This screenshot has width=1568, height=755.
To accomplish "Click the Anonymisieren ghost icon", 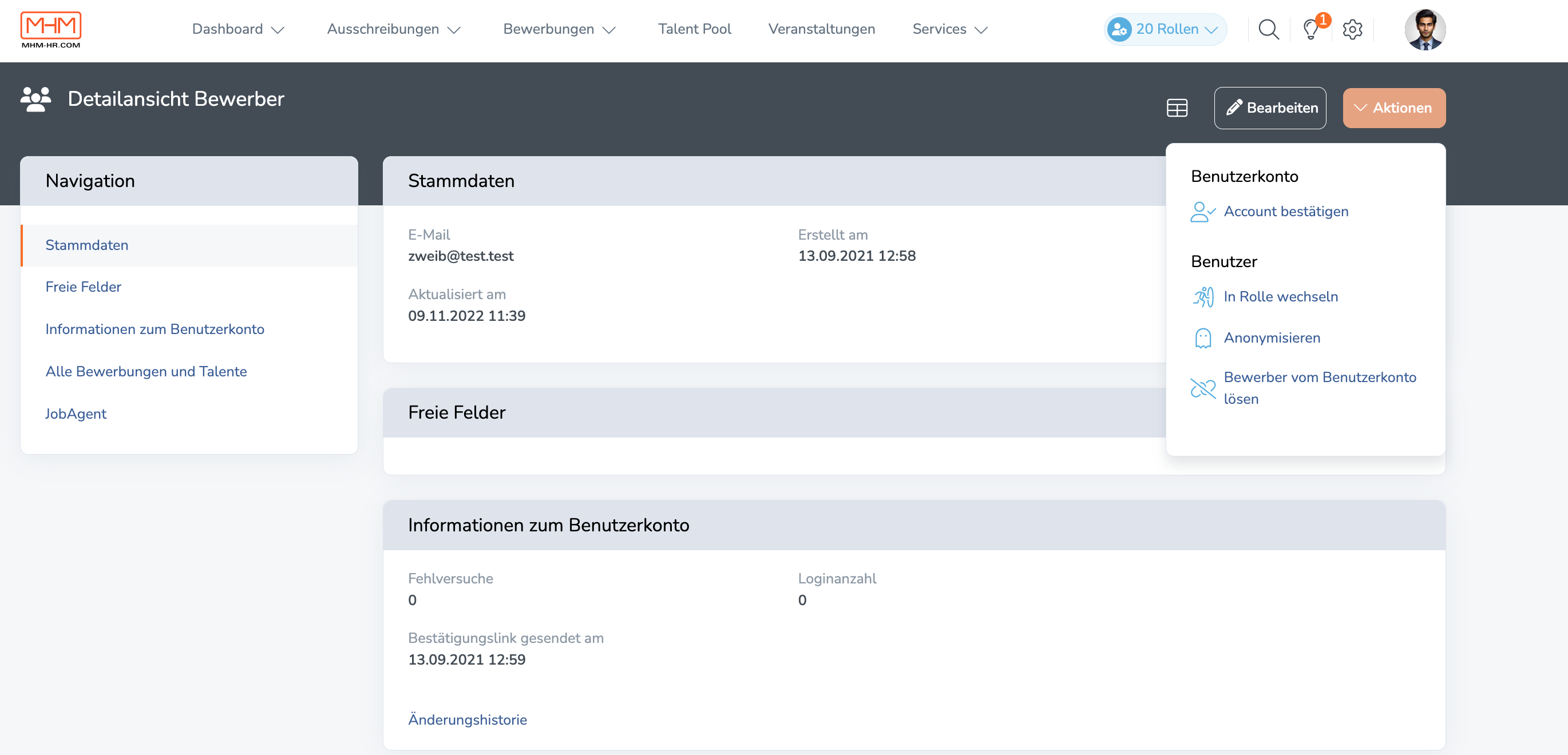I will (1203, 338).
